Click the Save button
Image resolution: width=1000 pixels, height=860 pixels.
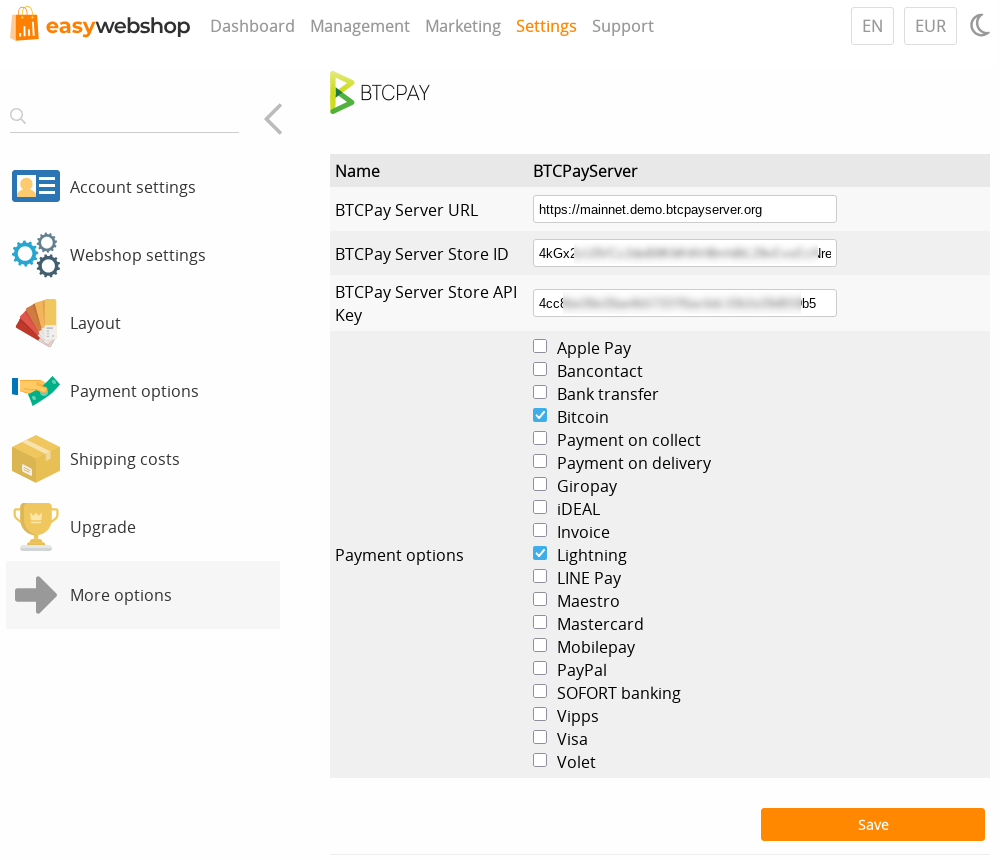pos(872,824)
